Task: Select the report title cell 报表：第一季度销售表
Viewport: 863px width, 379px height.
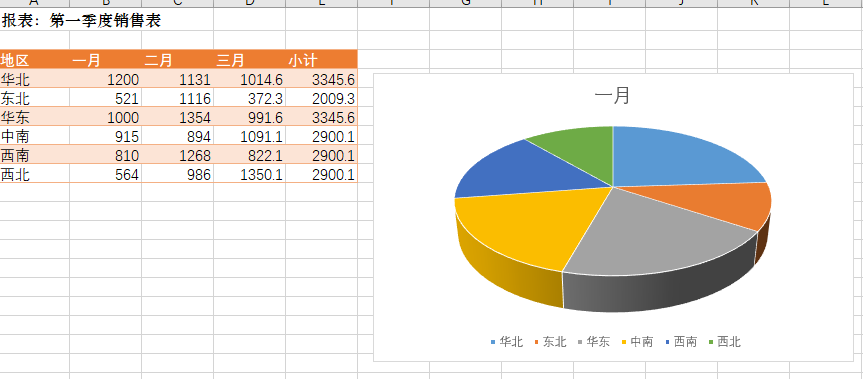Action: click(81, 21)
